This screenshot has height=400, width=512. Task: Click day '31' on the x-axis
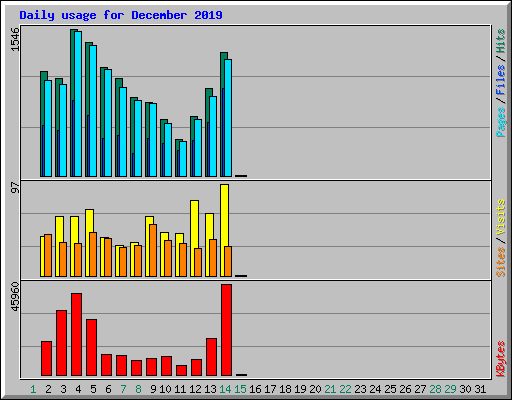[x=480, y=389]
